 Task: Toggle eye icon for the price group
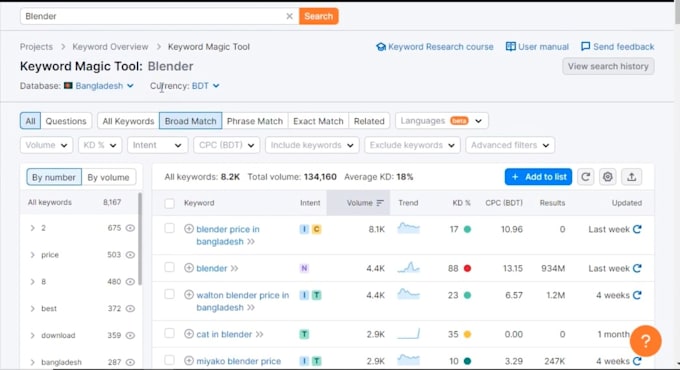[130, 255]
